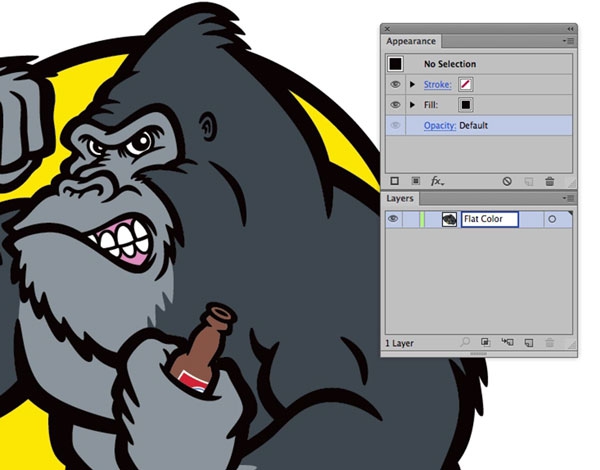Viewport: 600px width, 470px height.
Task: Click Create New Layer icon
Action: pos(528,343)
